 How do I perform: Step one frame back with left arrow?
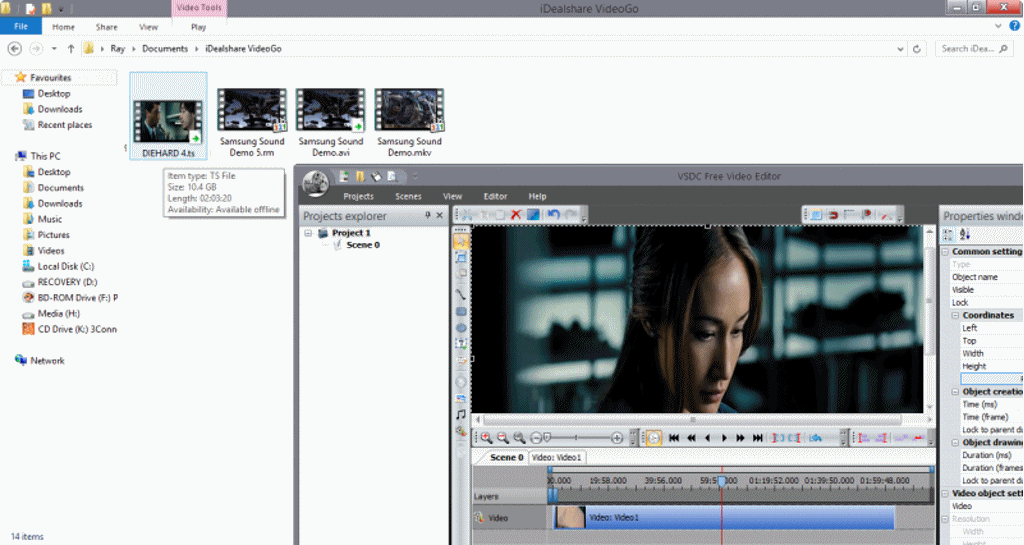tap(707, 438)
